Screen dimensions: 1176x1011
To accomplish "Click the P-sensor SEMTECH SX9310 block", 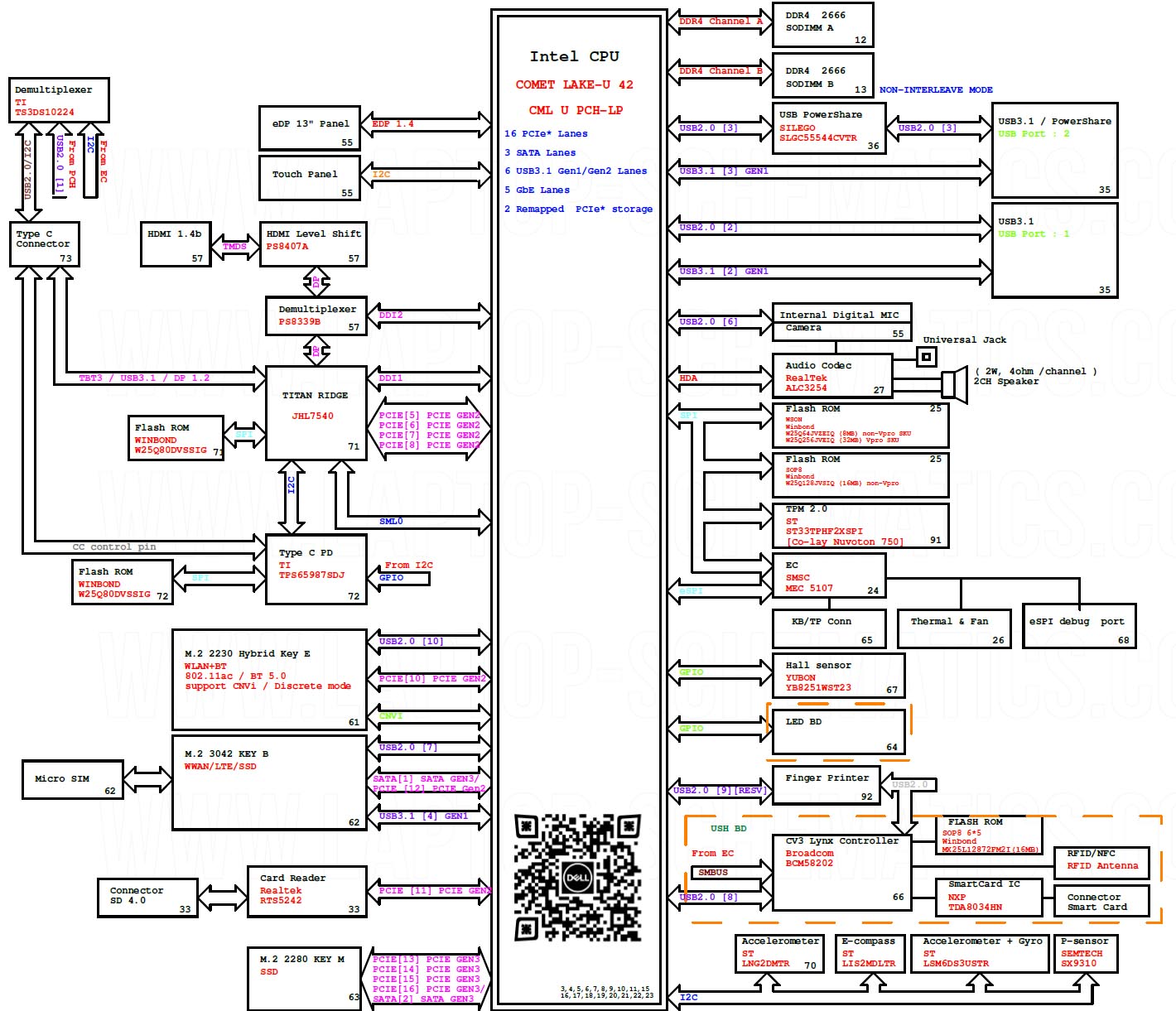I will click(x=1087, y=953).
